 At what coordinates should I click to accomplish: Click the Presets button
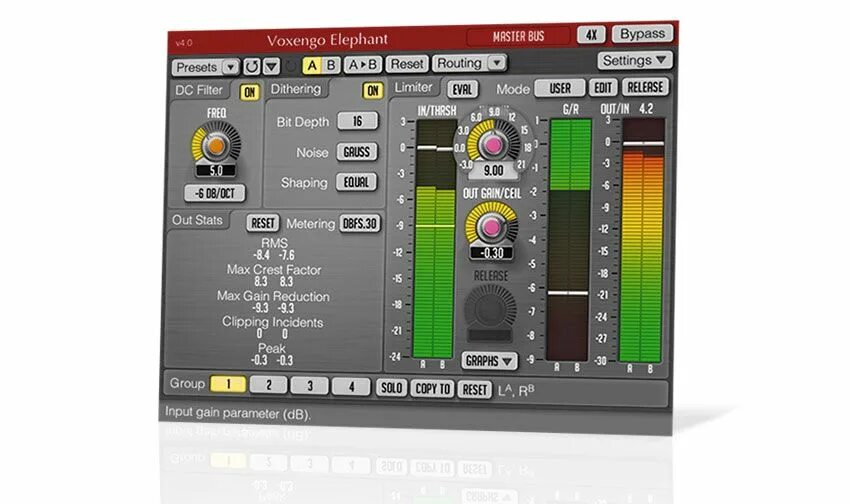coord(197,68)
